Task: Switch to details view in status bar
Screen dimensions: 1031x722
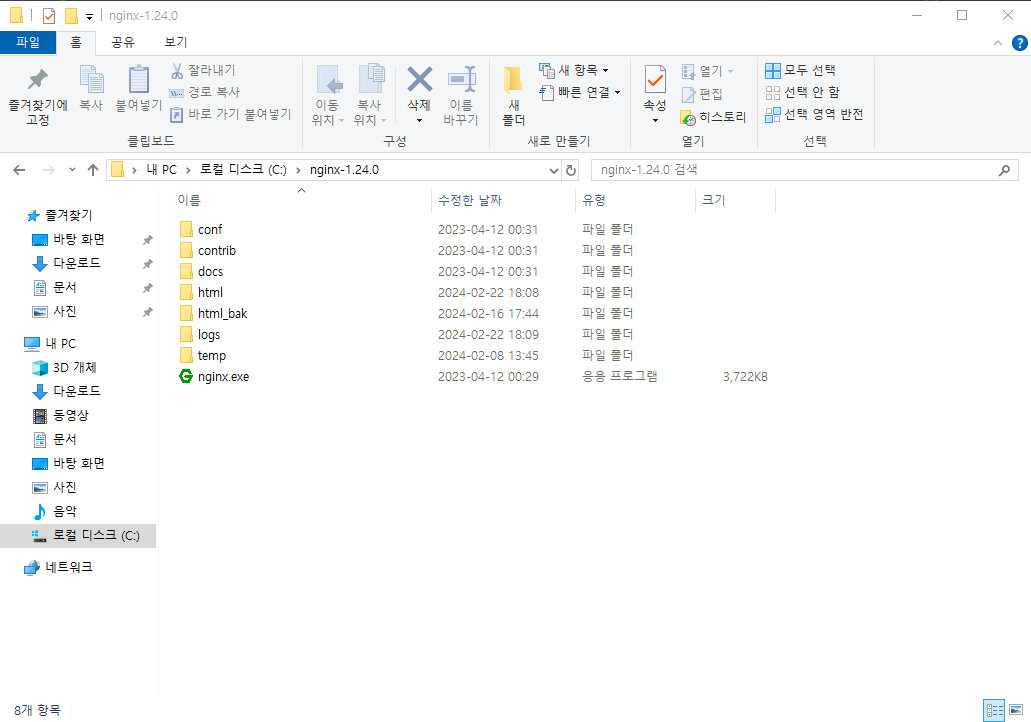Action: coord(994,710)
